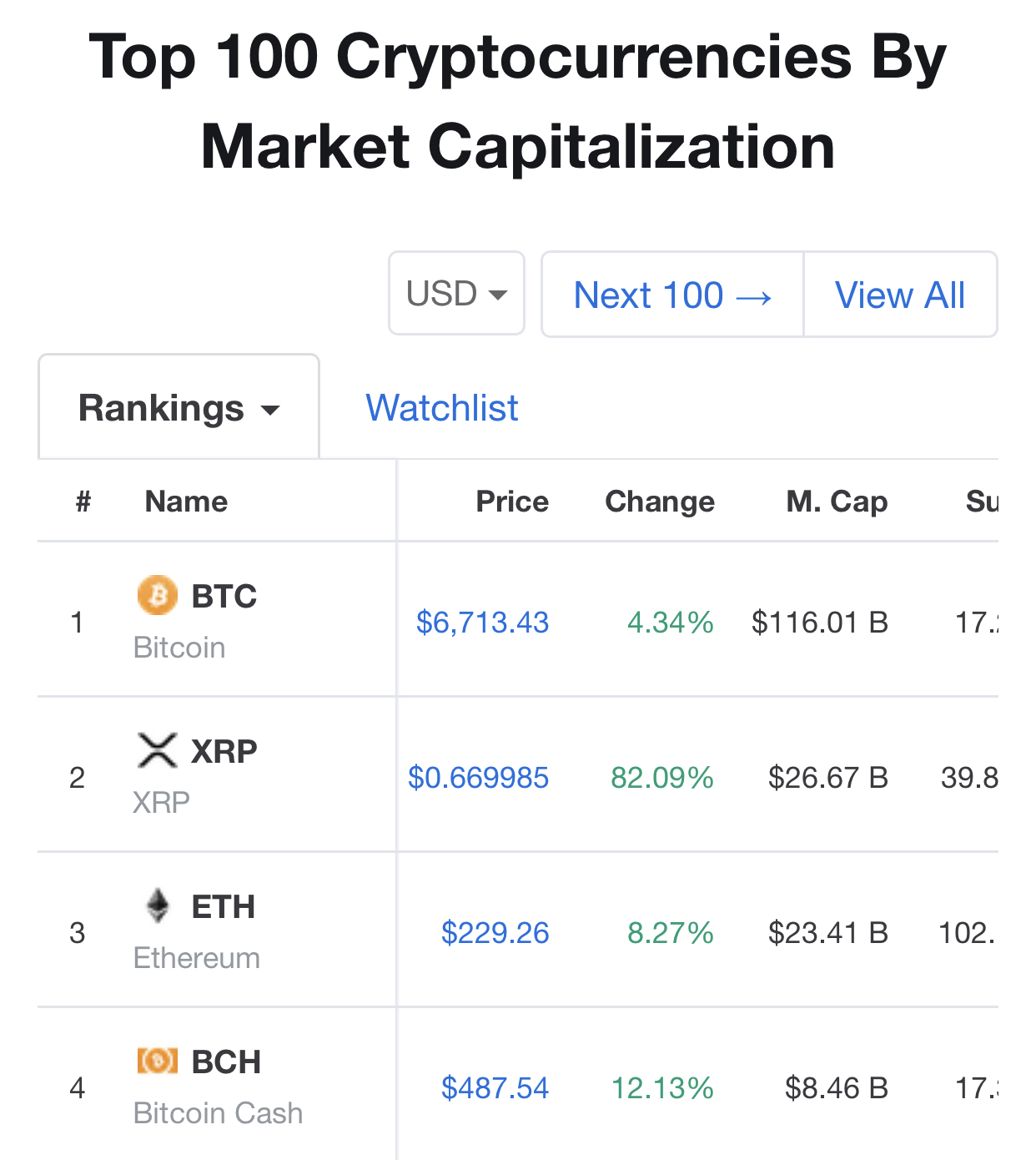The image size is (1036, 1160).
Task: Click the Ethereum diamond icon
Action: click(x=157, y=905)
